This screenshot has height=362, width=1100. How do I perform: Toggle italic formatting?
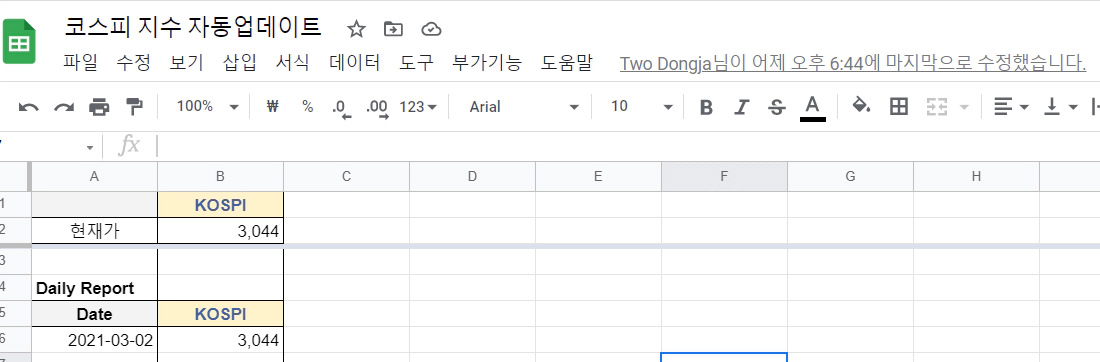coord(742,107)
